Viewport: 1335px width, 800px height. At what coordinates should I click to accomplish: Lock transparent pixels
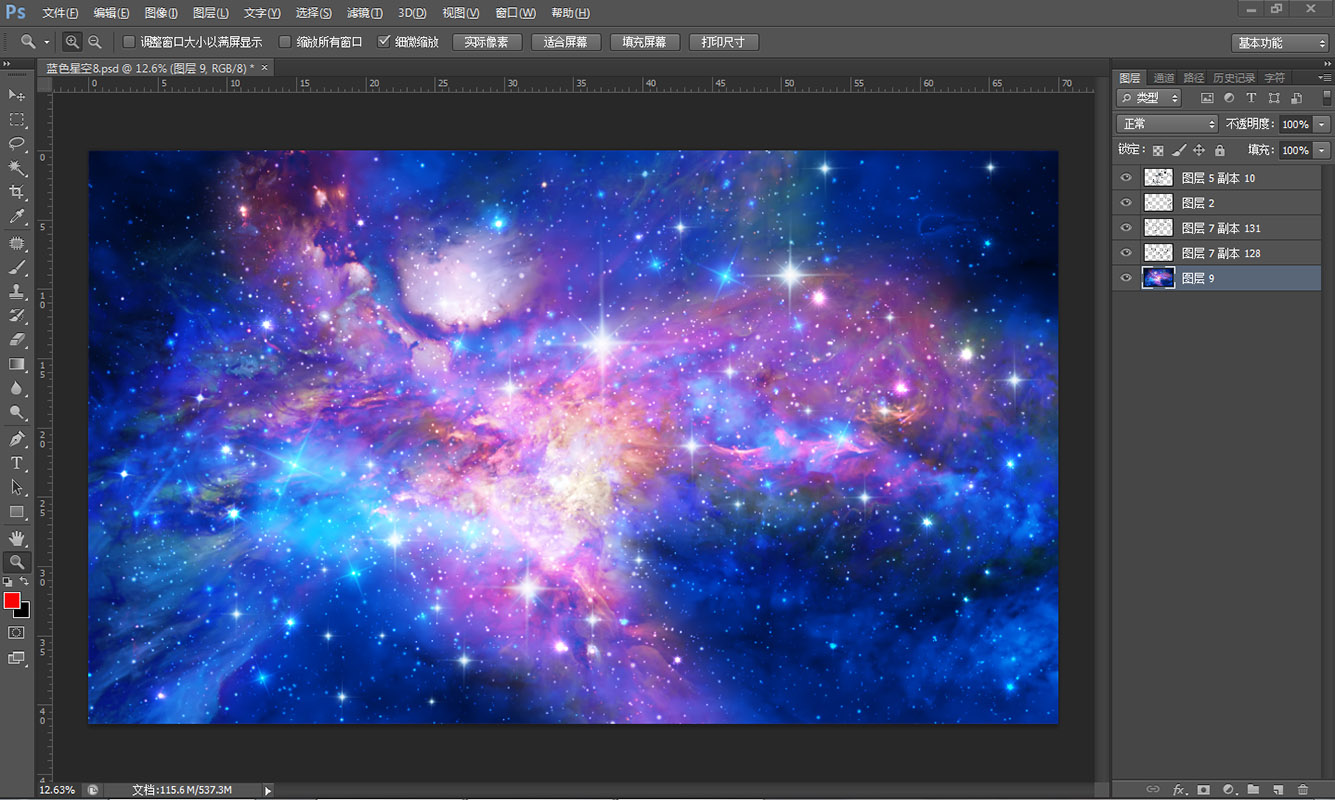pyautogui.click(x=1158, y=150)
